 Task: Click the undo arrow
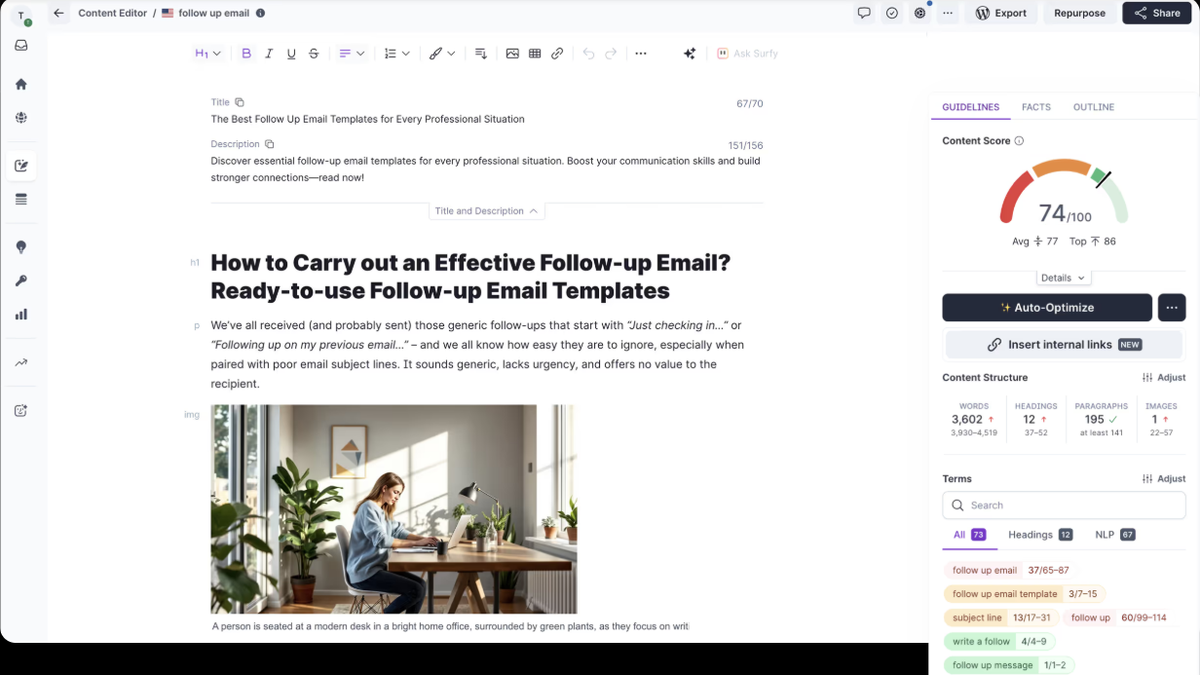(x=588, y=53)
